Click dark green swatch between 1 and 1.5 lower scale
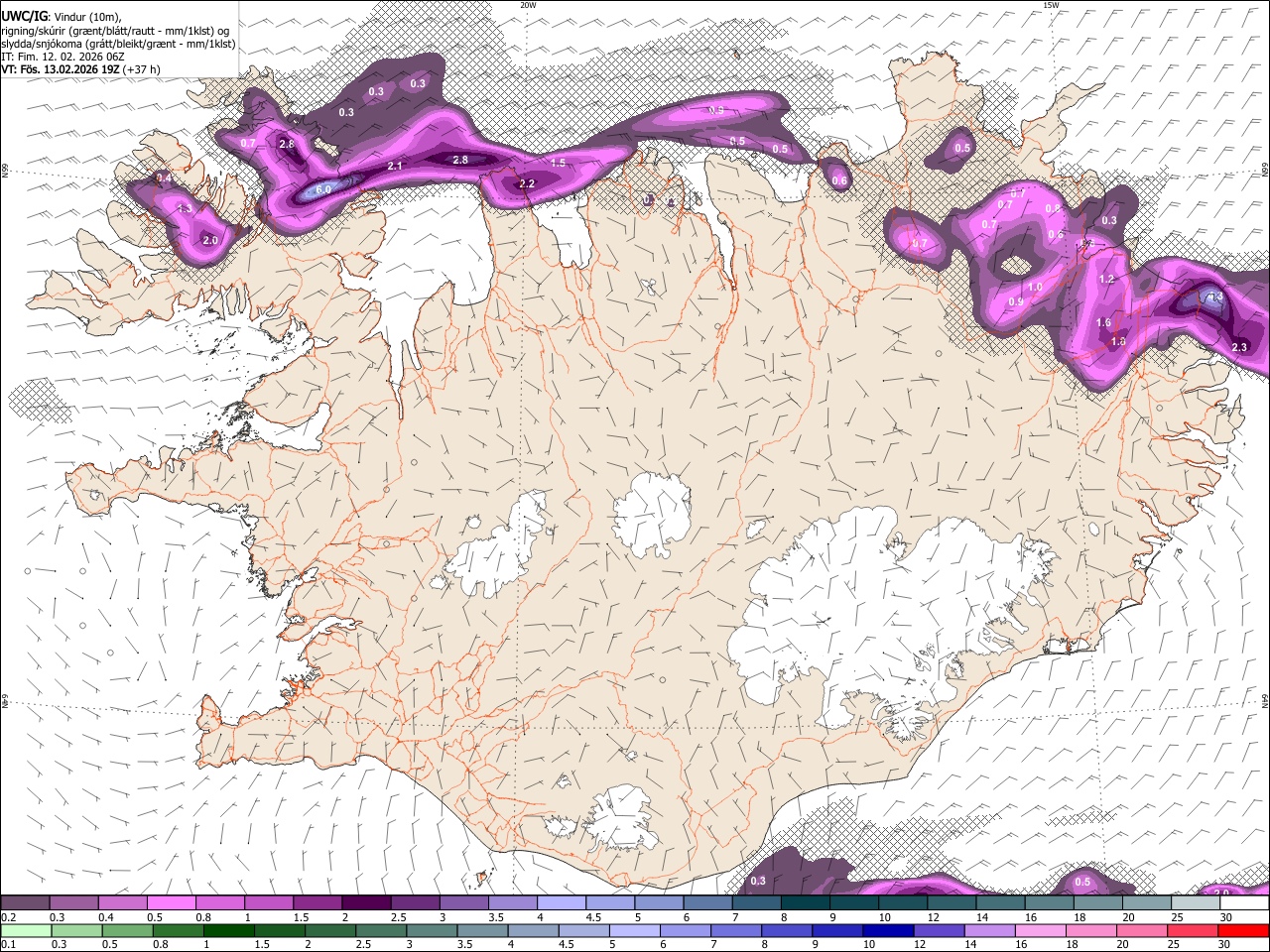 pyautogui.click(x=228, y=930)
